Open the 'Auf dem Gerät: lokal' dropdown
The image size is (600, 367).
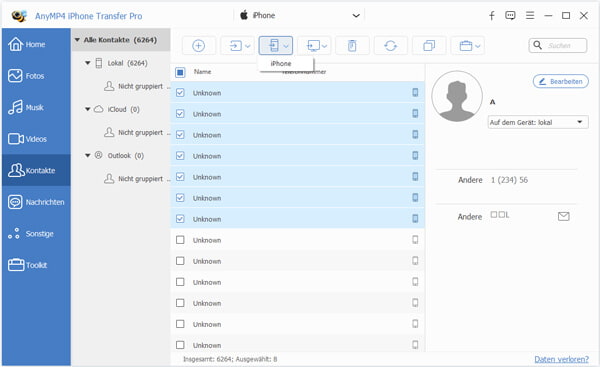[x=538, y=122]
